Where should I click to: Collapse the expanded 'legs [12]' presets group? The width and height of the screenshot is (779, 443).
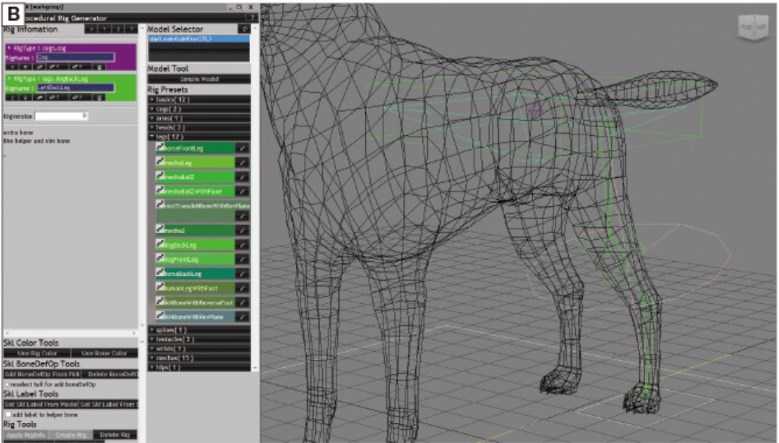coord(199,137)
